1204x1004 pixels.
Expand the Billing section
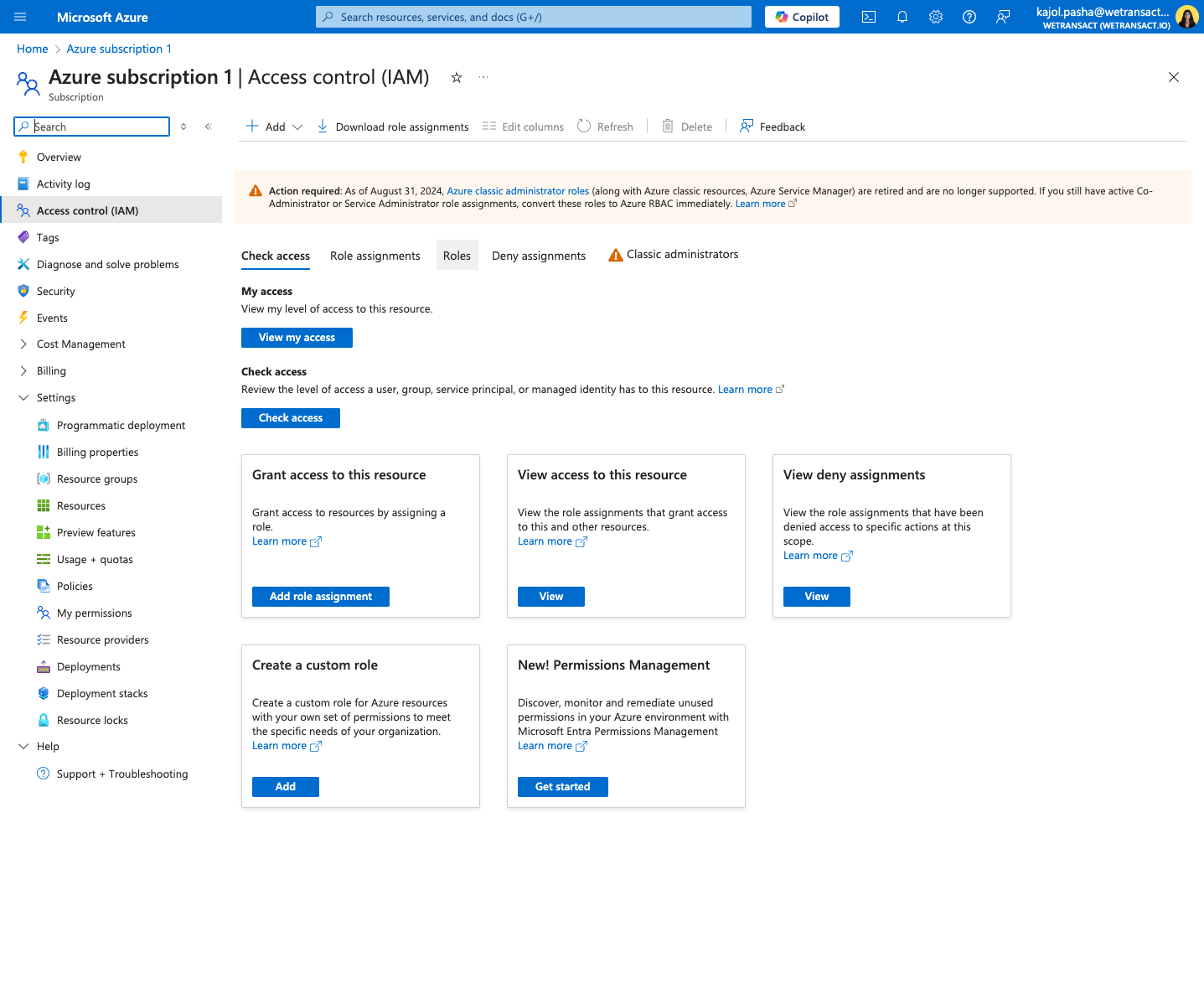coord(23,370)
